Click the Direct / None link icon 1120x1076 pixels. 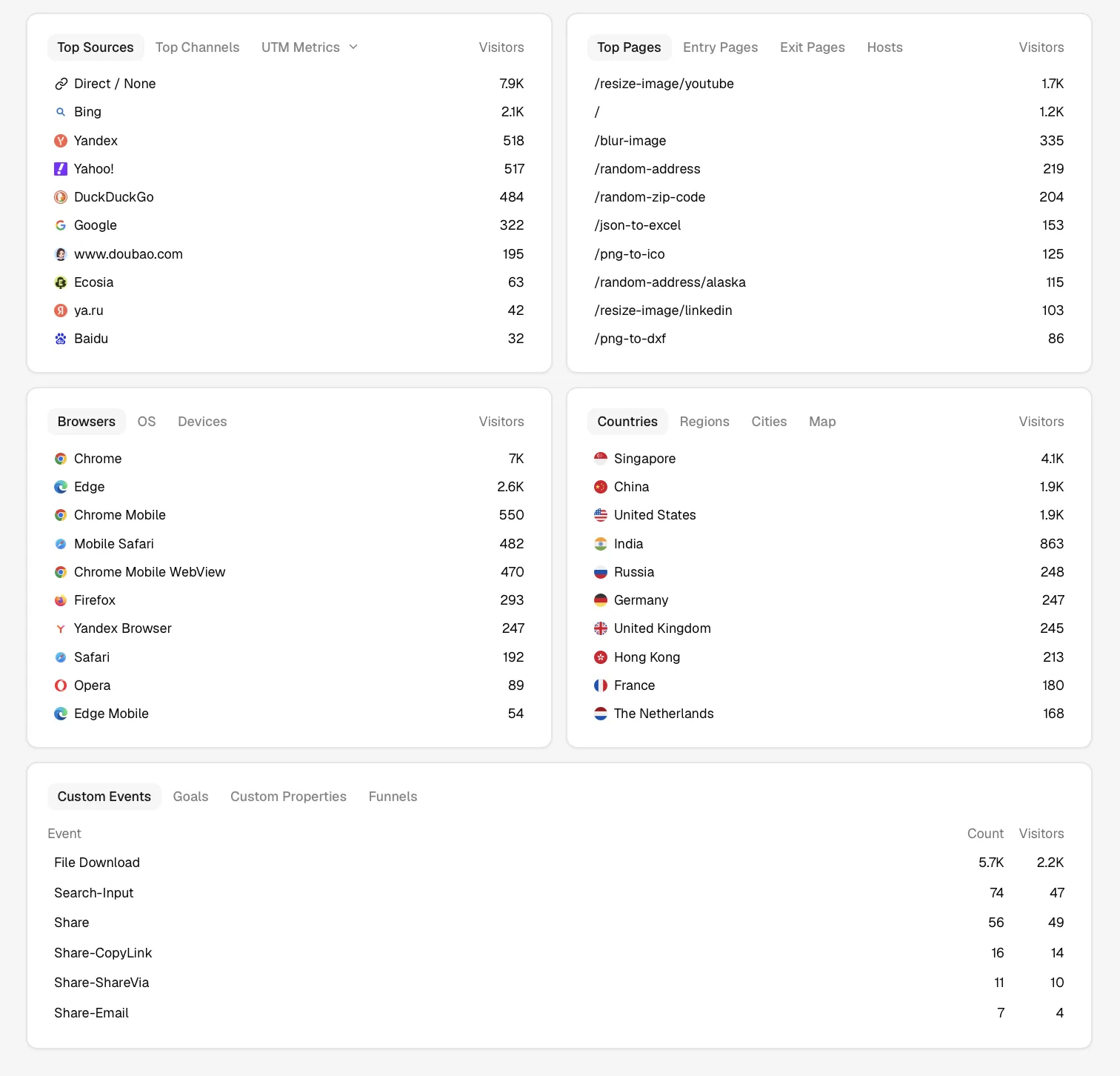tap(61, 84)
